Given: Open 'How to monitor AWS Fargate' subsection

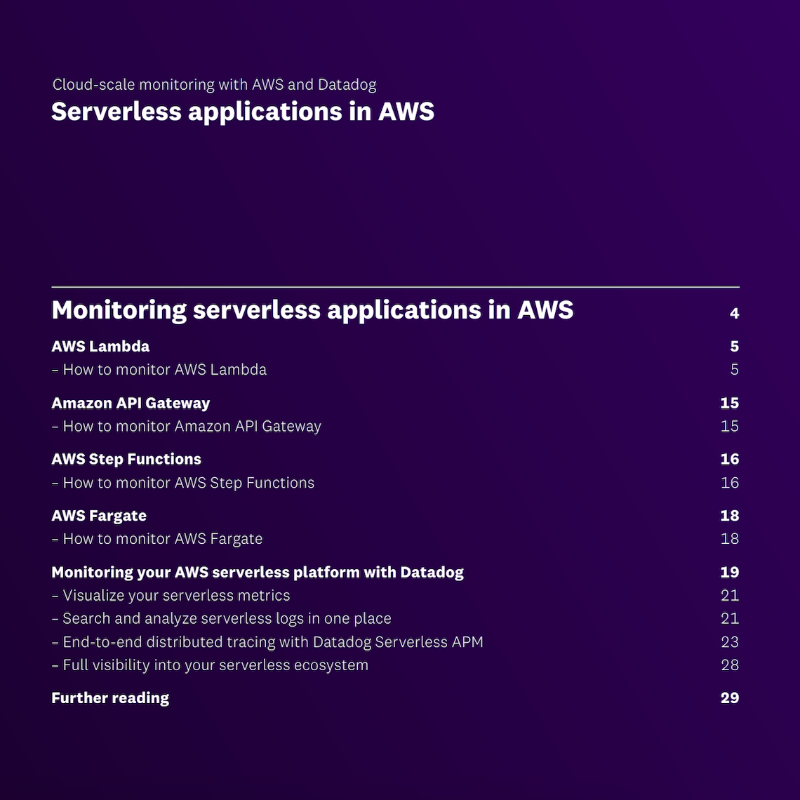Looking at the screenshot, I should (157, 539).
